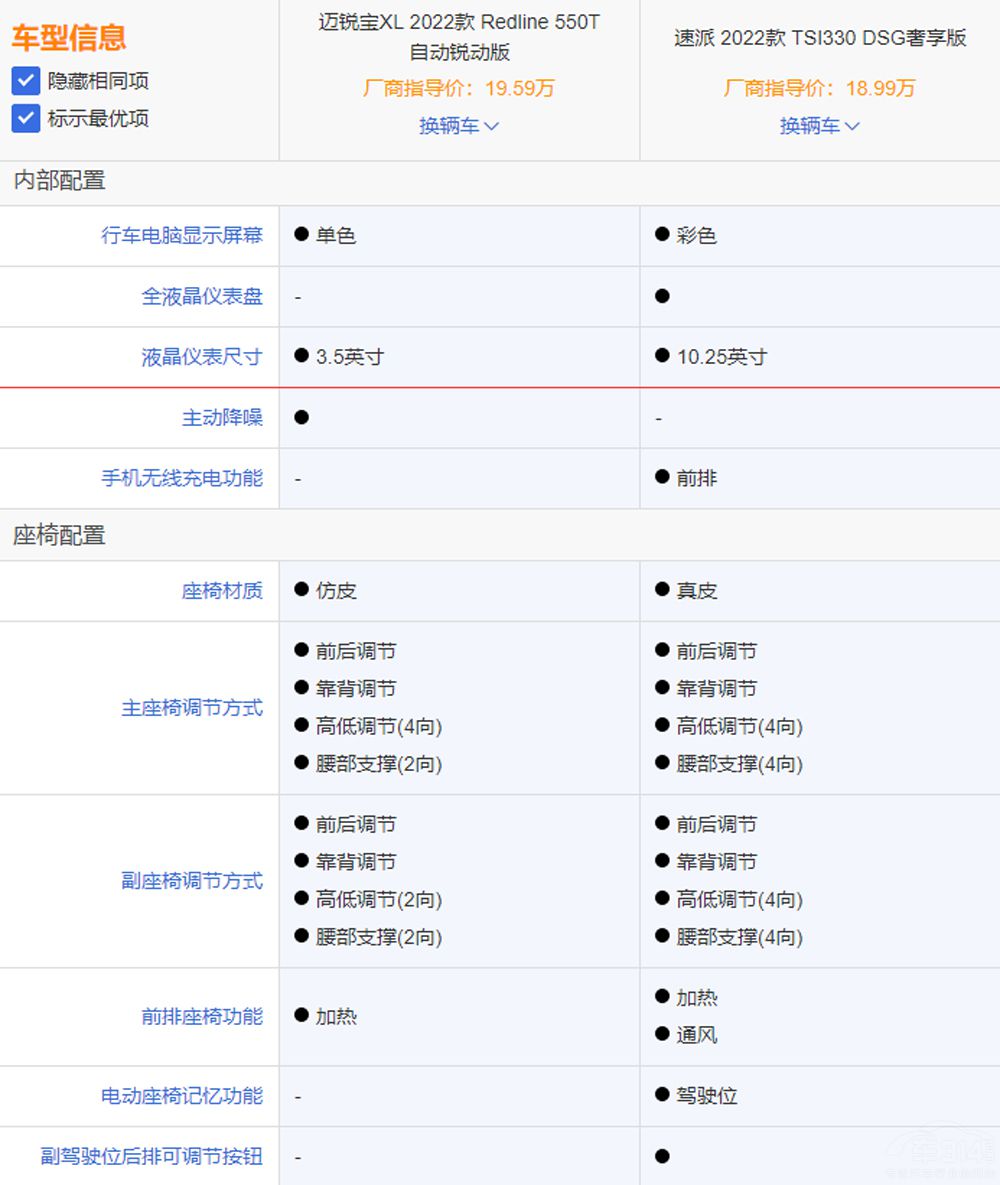Image resolution: width=1000 pixels, height=1185 pixels.
Task: Click the 速派 2022款 TSI330 model title
Action: point(820,38)
